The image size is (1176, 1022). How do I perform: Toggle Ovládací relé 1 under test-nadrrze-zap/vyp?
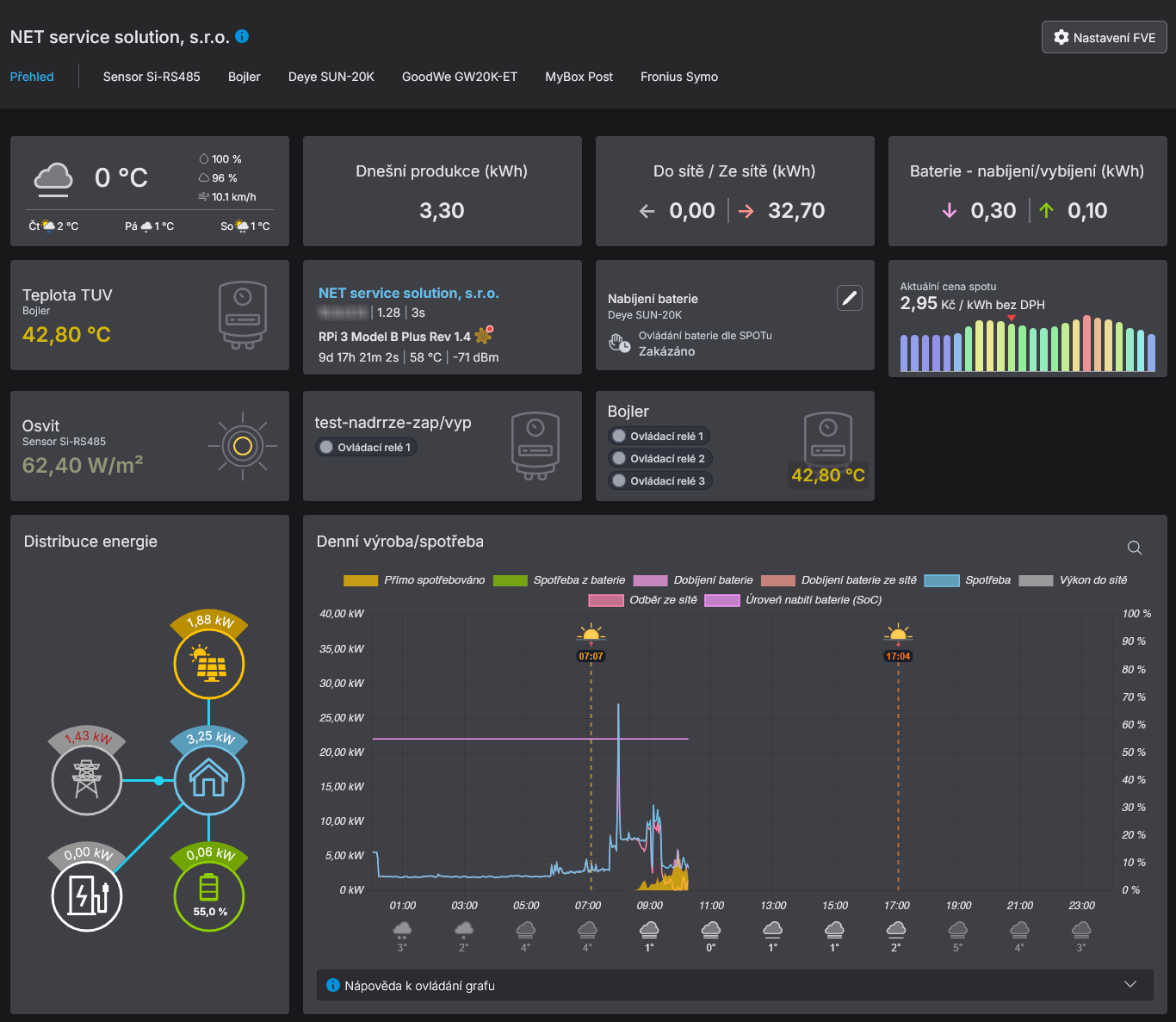(x=327, y=448)
